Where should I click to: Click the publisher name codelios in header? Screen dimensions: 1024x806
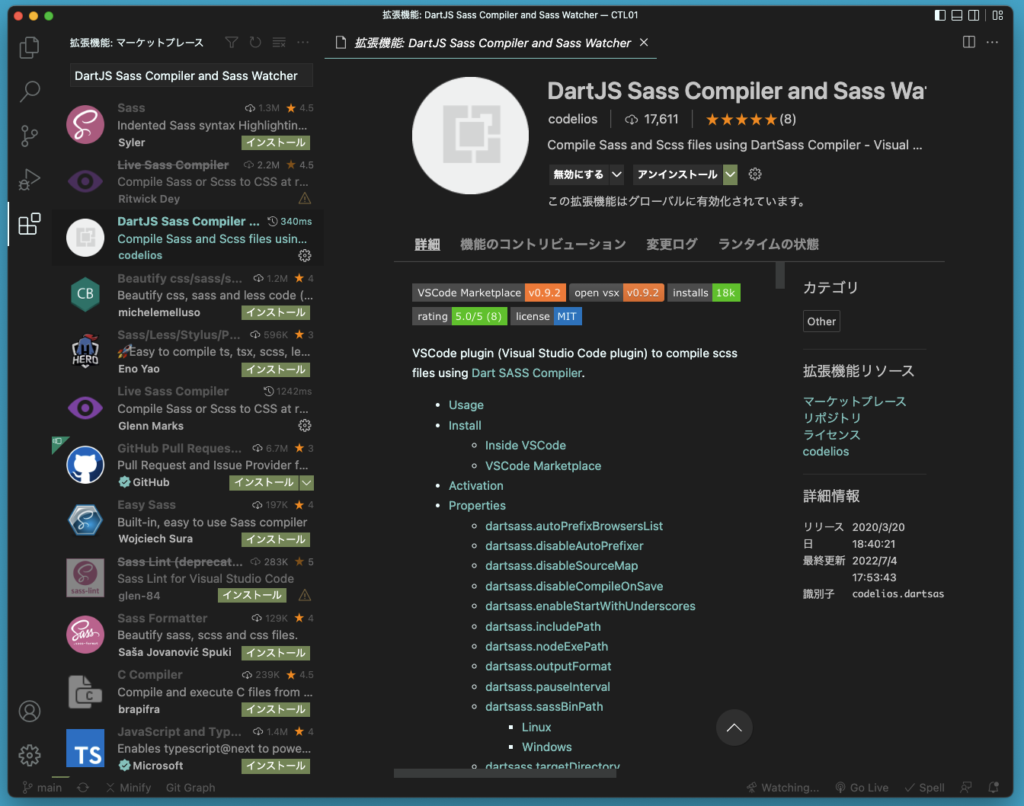coord(573,119)
